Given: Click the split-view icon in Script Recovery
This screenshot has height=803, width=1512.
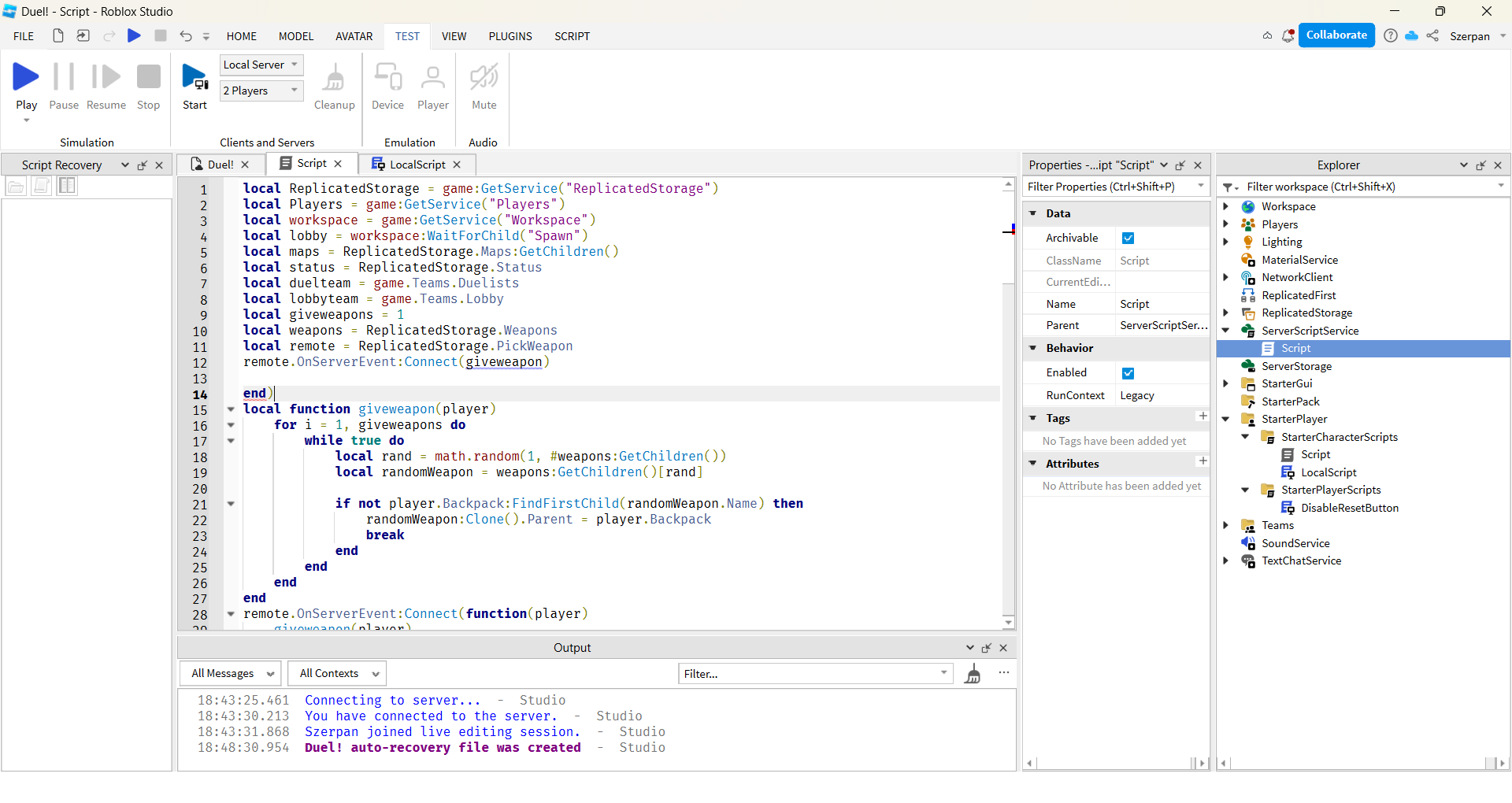Looking at the screenshot, I should tap(67, 186).
